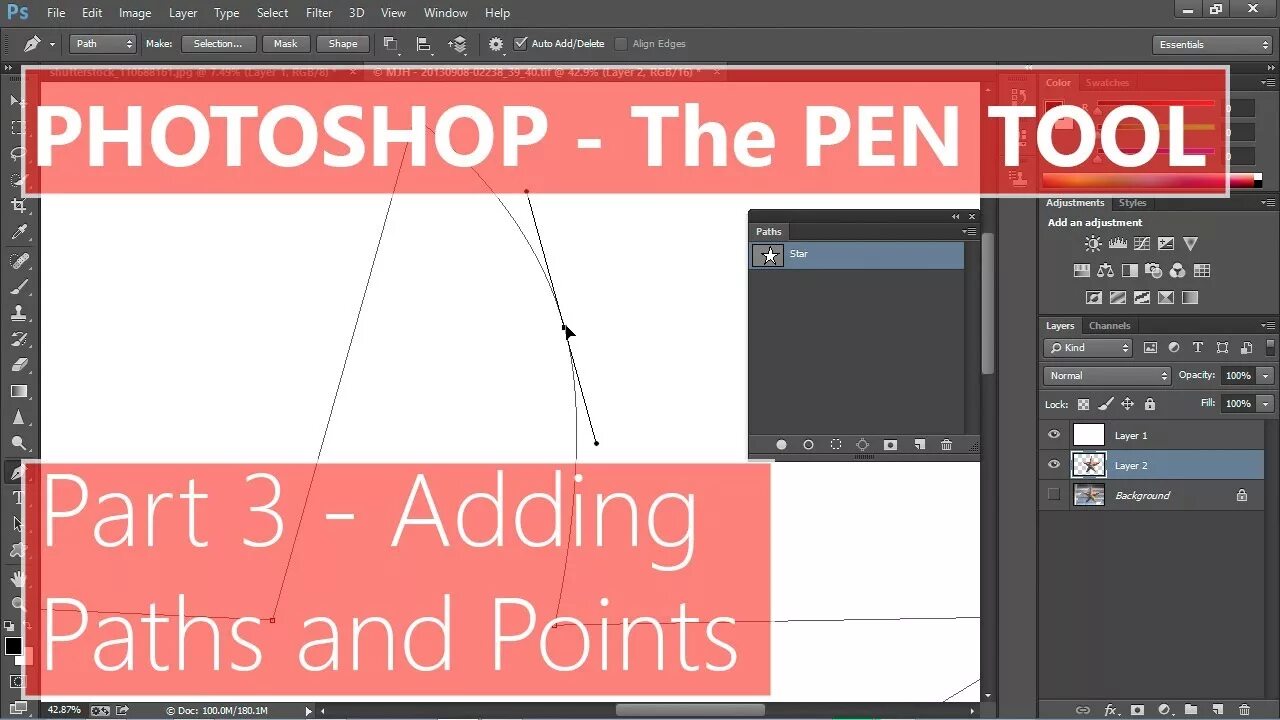Add a Black & White adjustment
Screen dimensions: 1280x720
click(1129, 270)
